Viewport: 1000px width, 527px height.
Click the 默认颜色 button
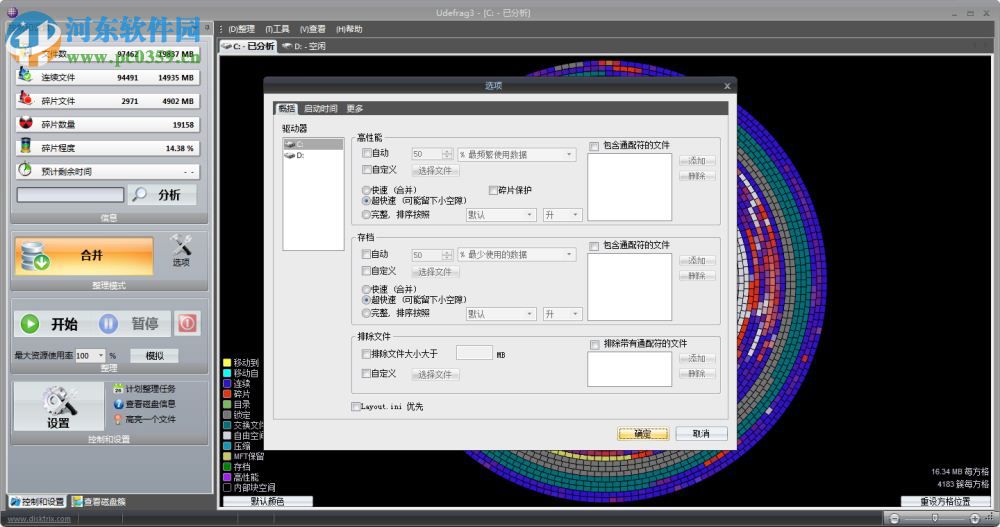click(267, 501)
